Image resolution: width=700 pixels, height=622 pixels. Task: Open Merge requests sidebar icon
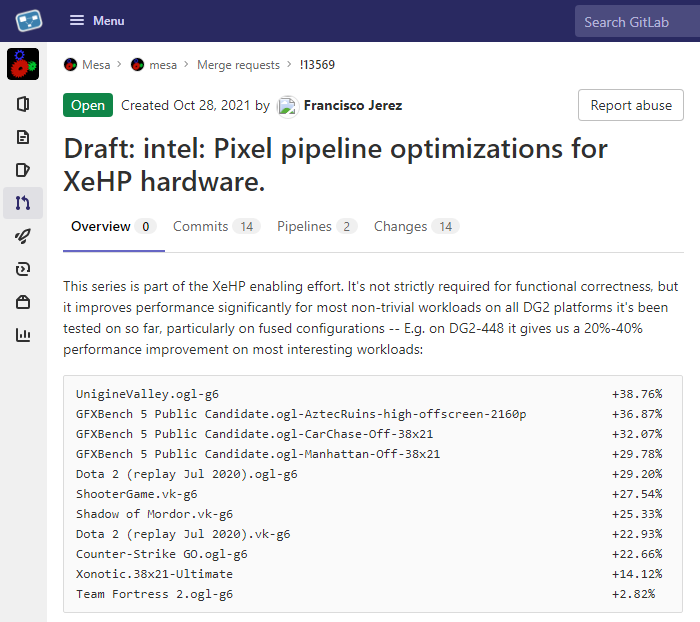(23, 203)
